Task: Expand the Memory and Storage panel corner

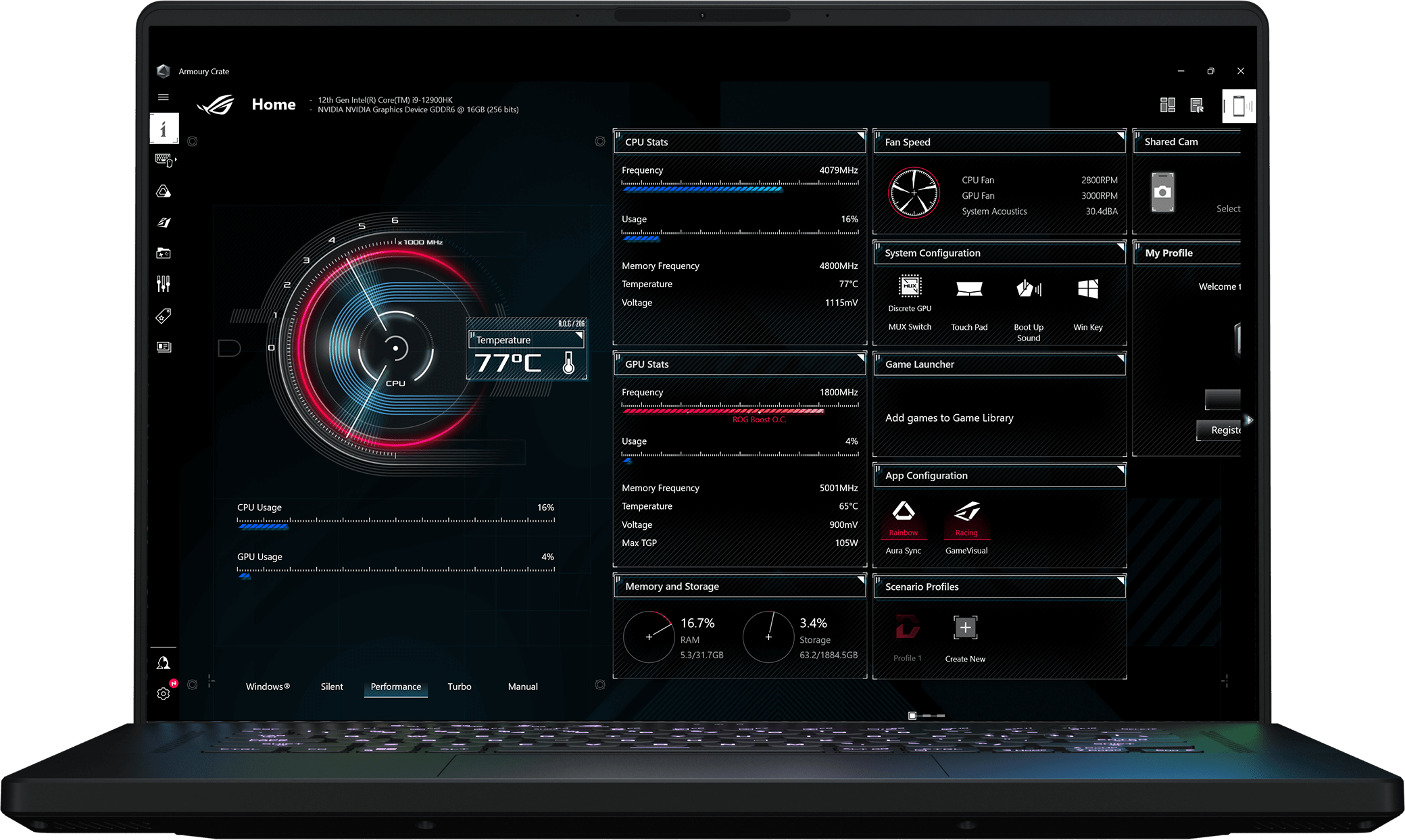Action: [x=860, y=580]
